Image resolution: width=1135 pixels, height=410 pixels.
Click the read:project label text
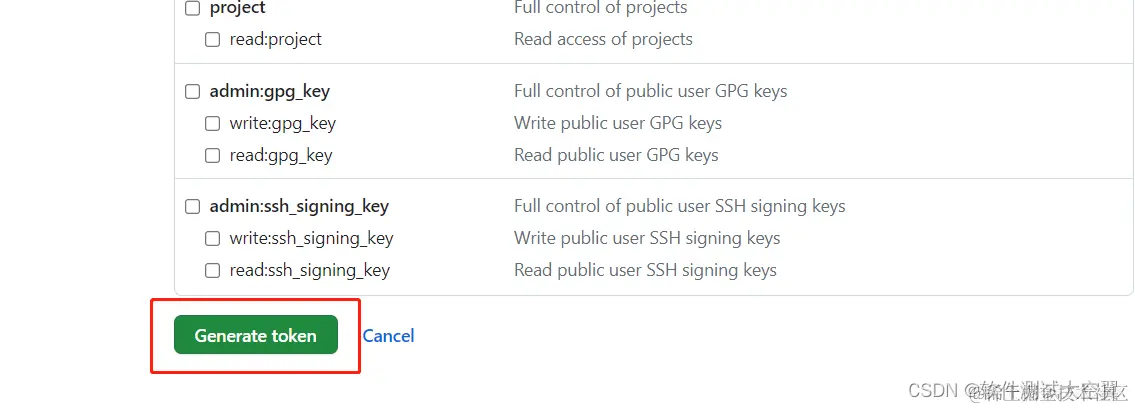(276, 40)
